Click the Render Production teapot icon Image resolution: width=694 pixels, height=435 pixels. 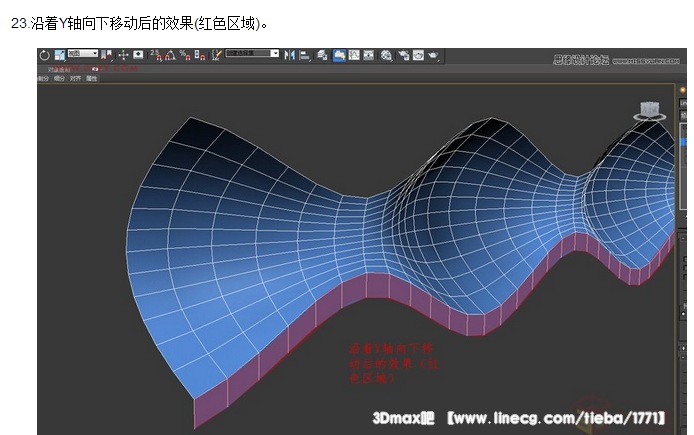click(433, 55)
